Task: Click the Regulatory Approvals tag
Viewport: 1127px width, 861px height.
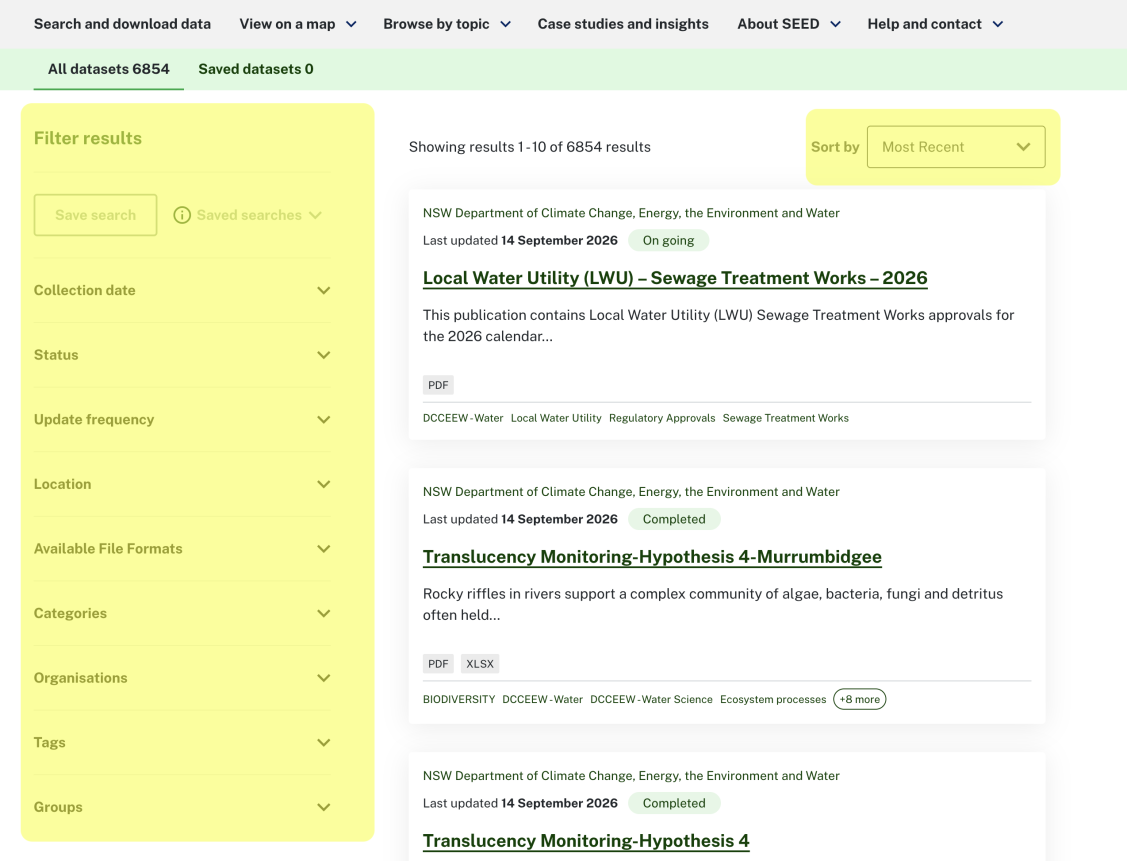Action: (662, 418)
